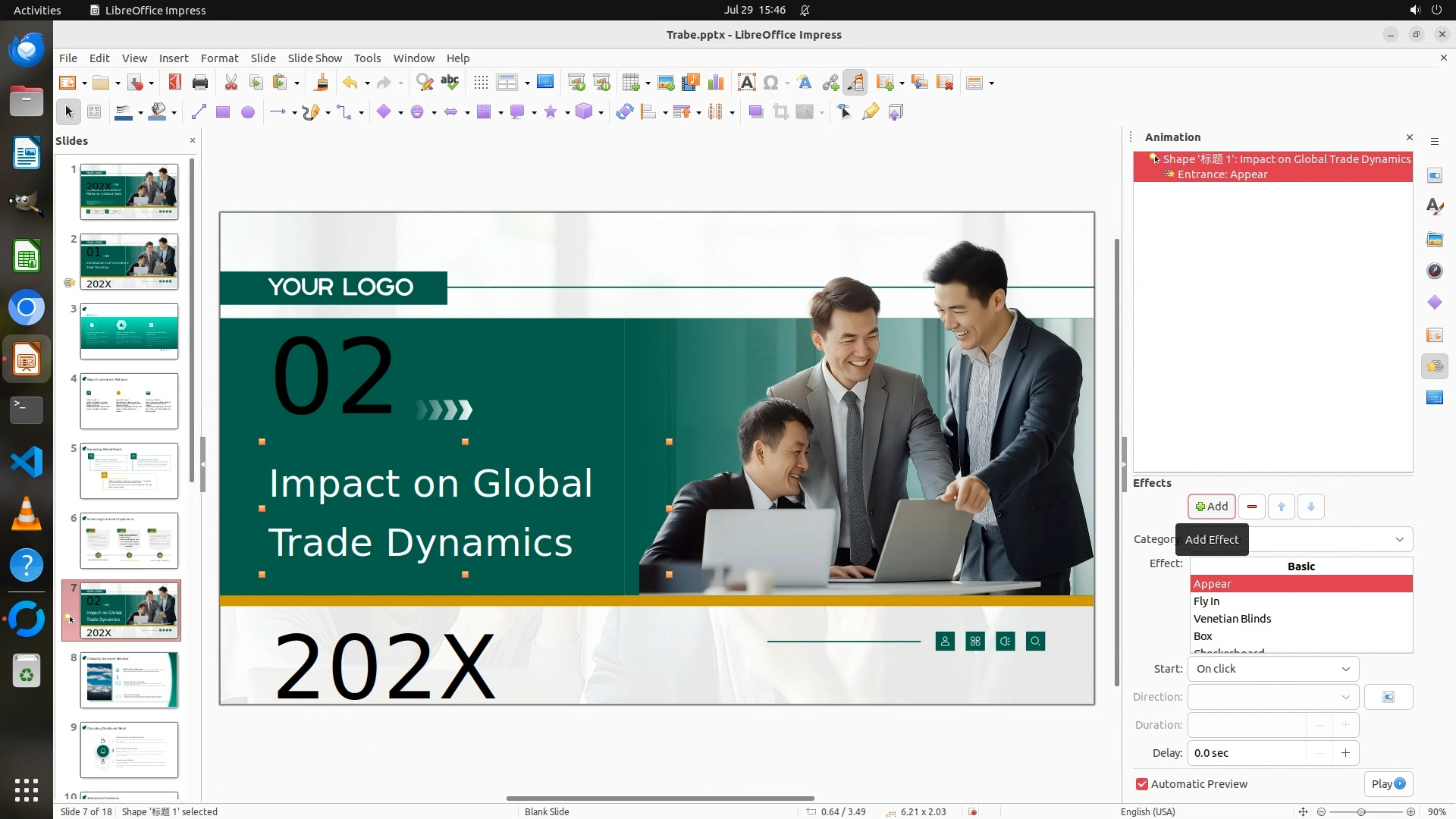
Task: Click the Insert Chart toolbar icon
Action: tap(715, 83)
